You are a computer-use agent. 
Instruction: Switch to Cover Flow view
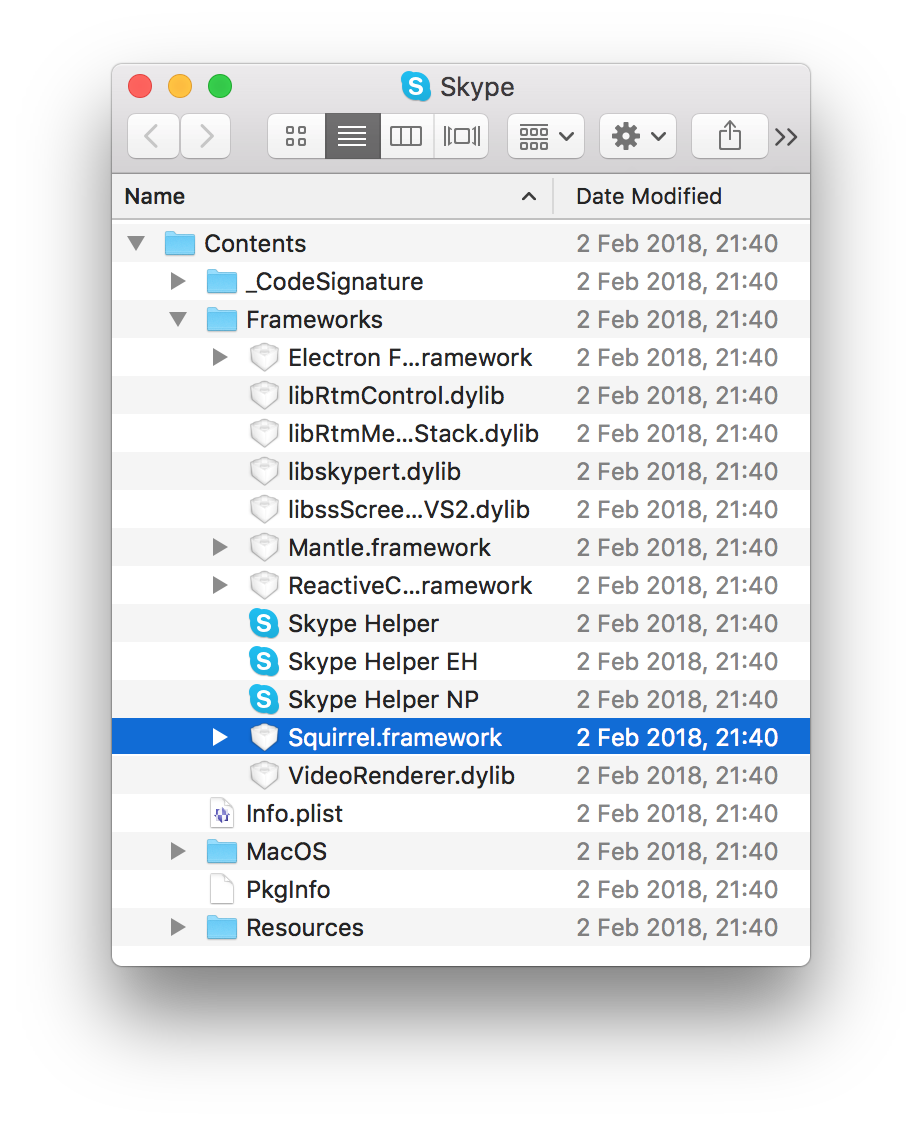461,136
